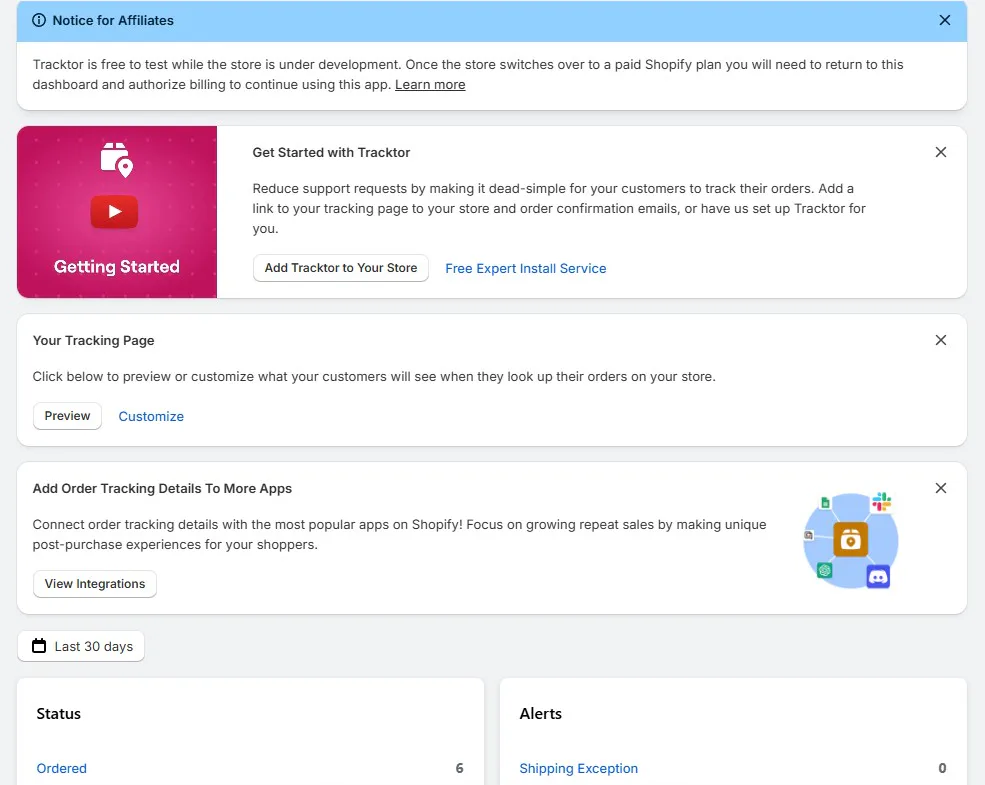Image resolution: width=985 pixels, height=785 pixels.
Task: Close the Get Started with Tracktor card
Action: (x=940, y=152)
